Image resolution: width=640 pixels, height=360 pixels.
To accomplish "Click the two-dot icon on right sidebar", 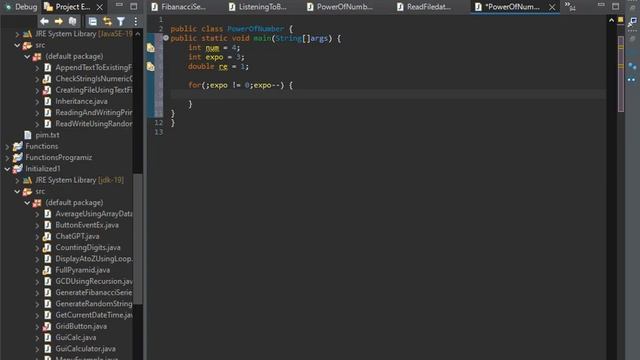I will pyautogui.click(x=632, y=80).
